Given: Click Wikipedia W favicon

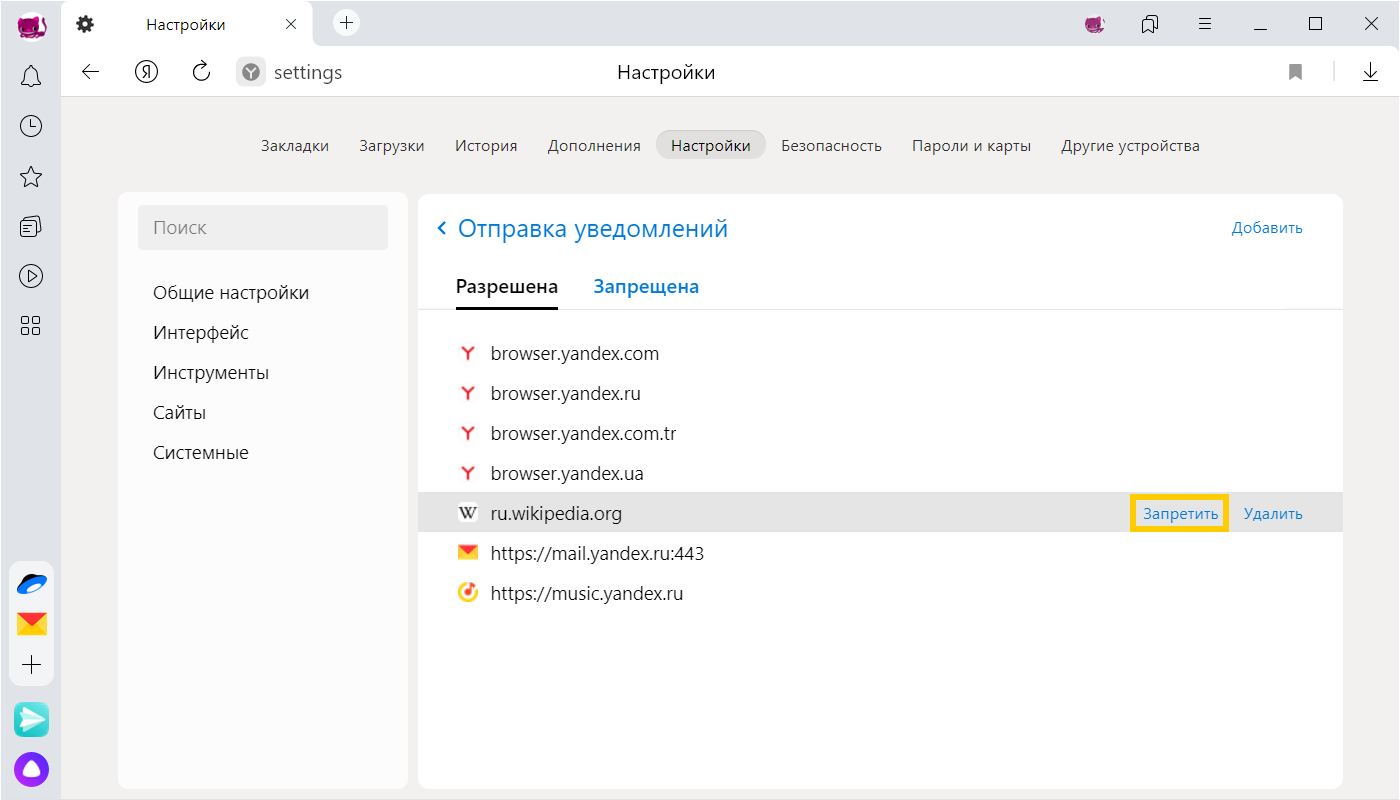Looking at the screenshot, I should (468, 513).
